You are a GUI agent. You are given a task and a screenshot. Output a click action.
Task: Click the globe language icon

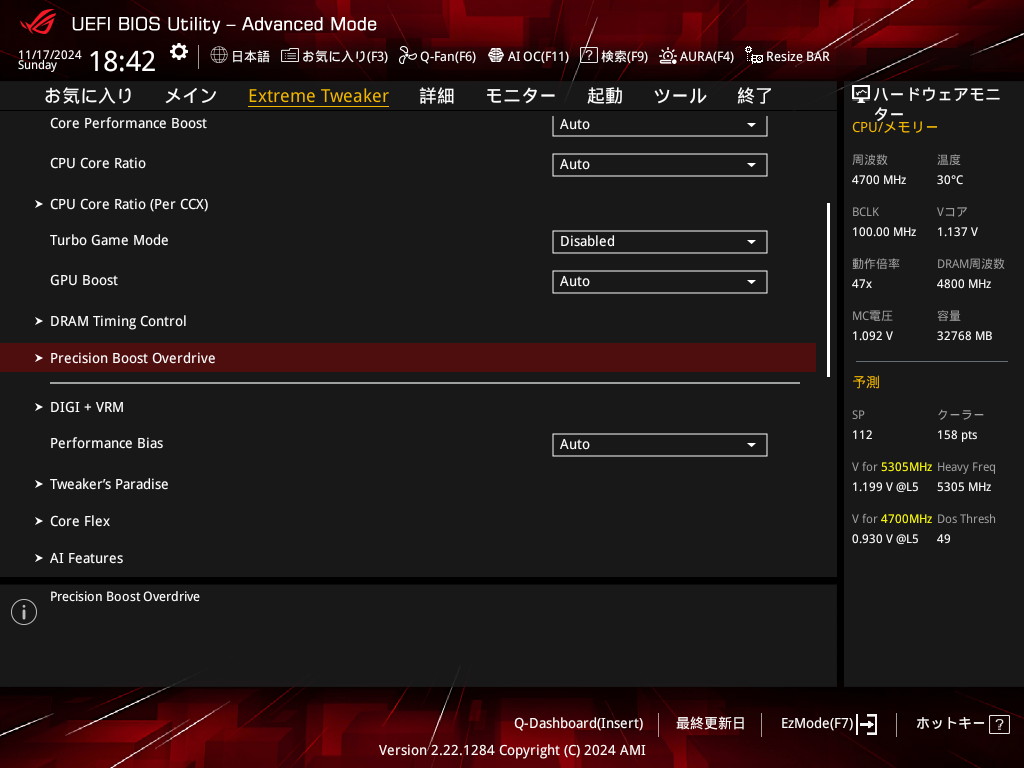click(x=219, y=56)
